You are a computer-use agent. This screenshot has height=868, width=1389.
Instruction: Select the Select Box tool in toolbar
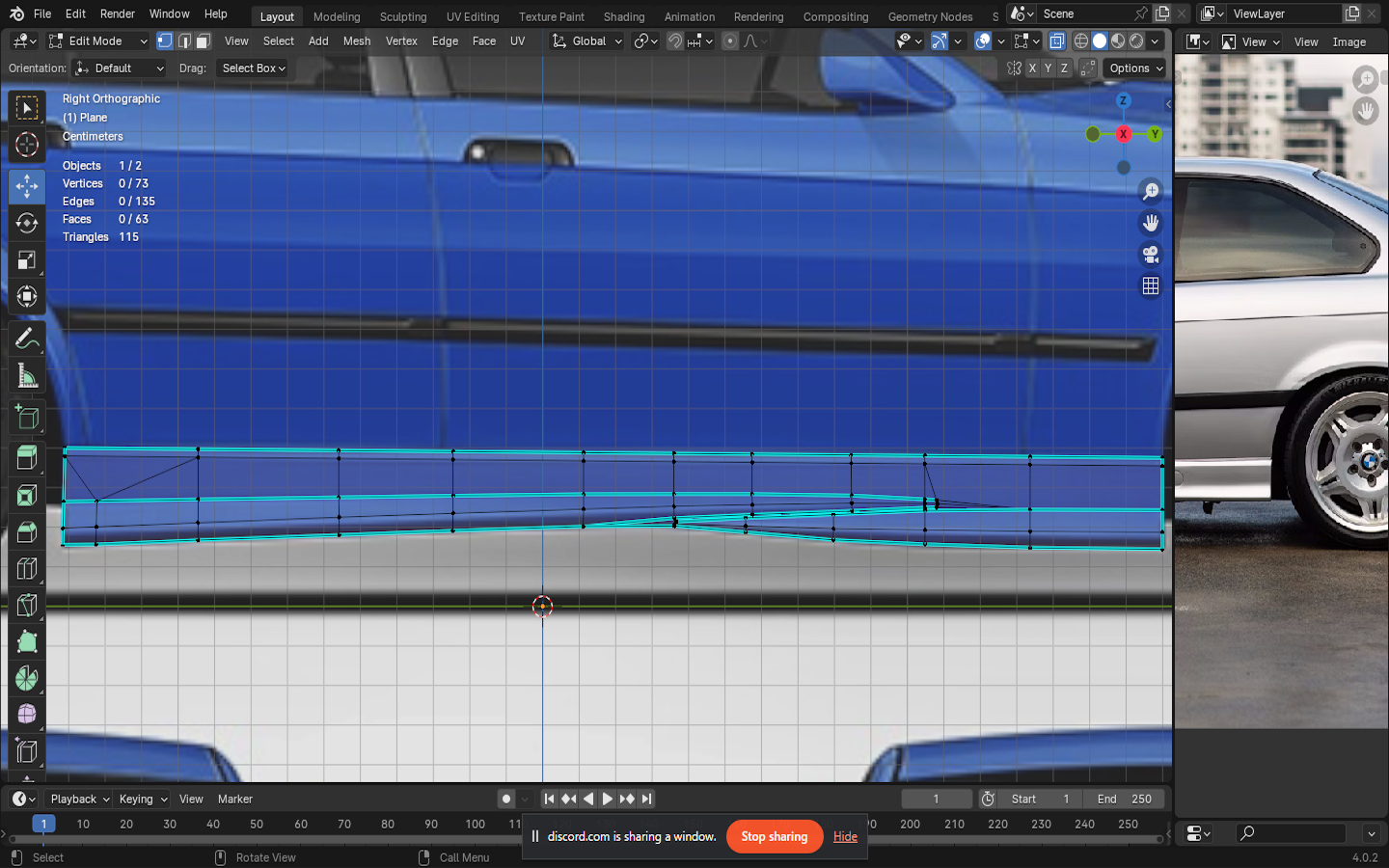click(27, 107)
